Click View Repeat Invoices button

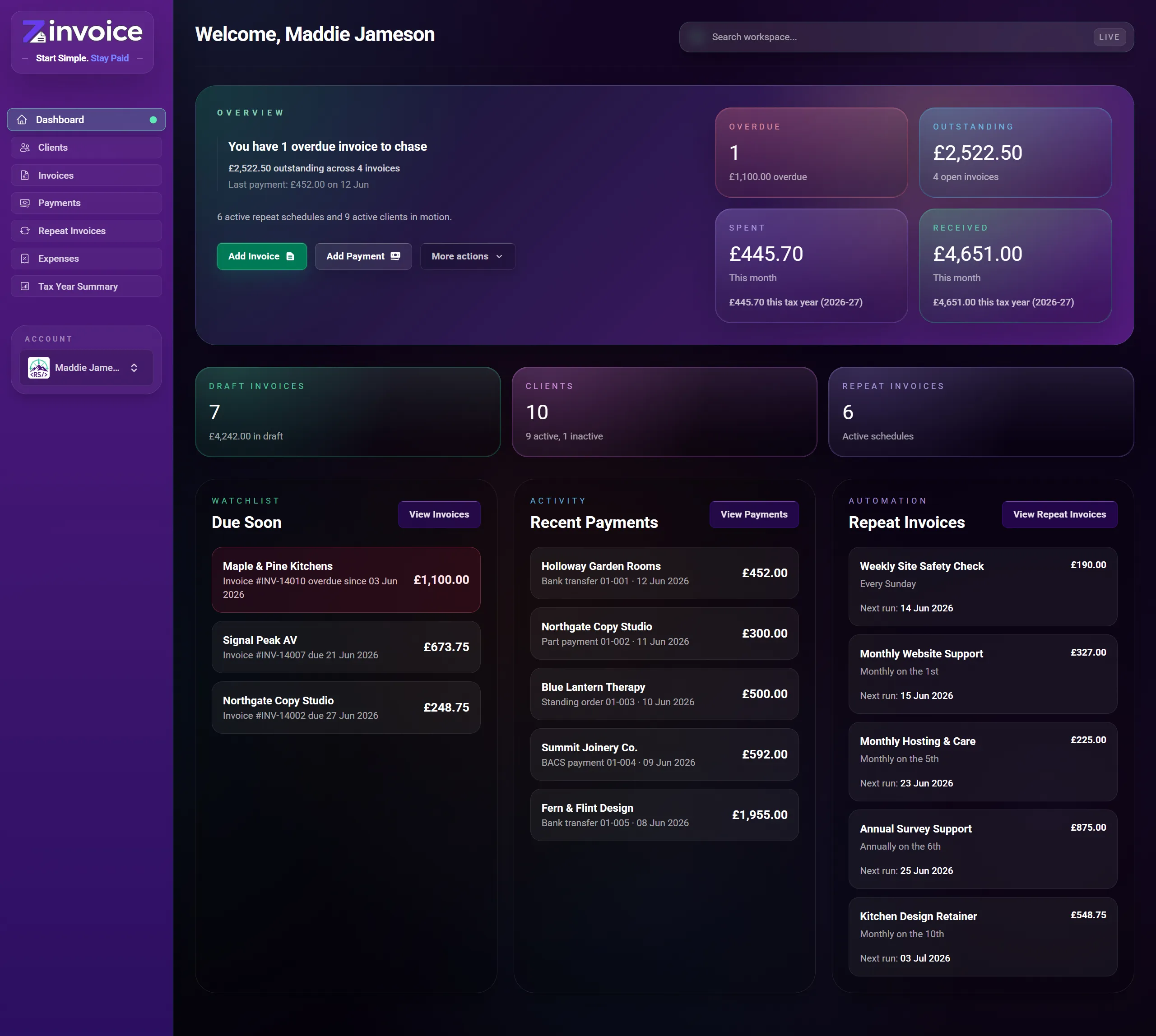click(x=1060, y=514)
